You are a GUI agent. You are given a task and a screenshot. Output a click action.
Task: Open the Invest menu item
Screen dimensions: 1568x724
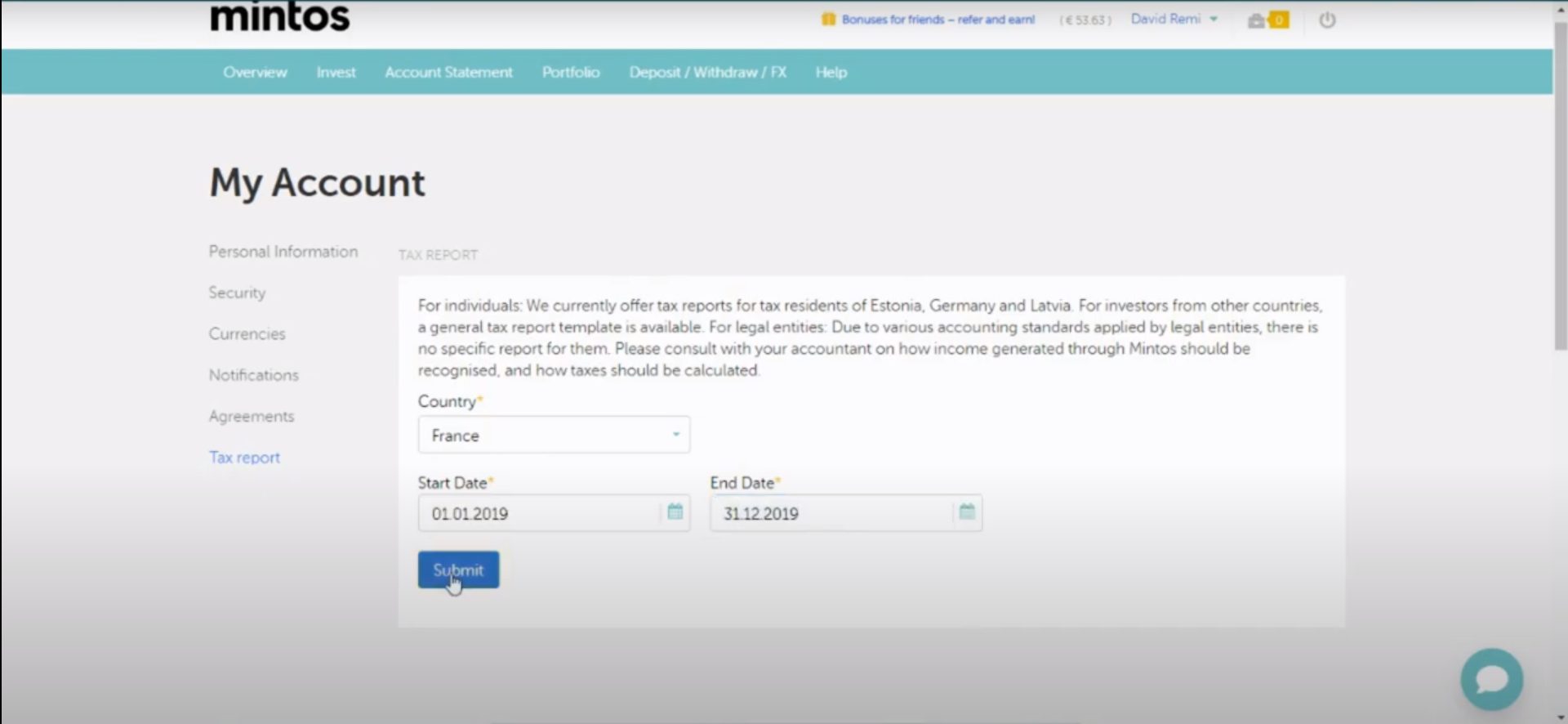(x=336, y=72)
